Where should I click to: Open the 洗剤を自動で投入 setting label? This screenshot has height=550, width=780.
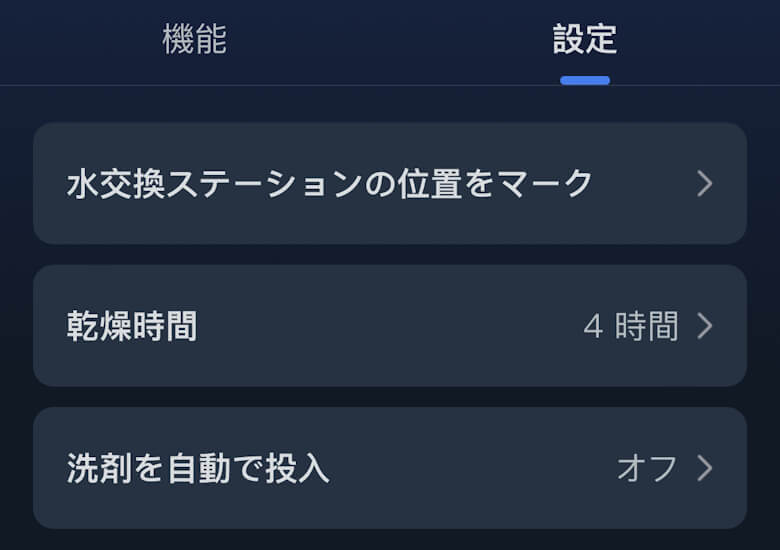coord(198,469)
